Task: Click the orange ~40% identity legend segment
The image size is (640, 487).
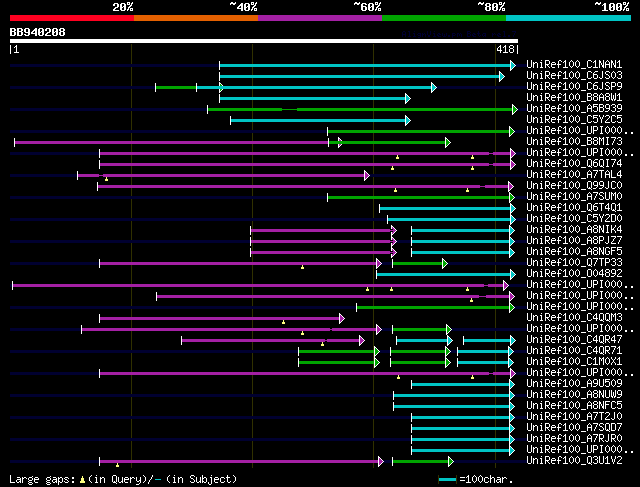Action: pyautogui.click(x=196, y=18)
